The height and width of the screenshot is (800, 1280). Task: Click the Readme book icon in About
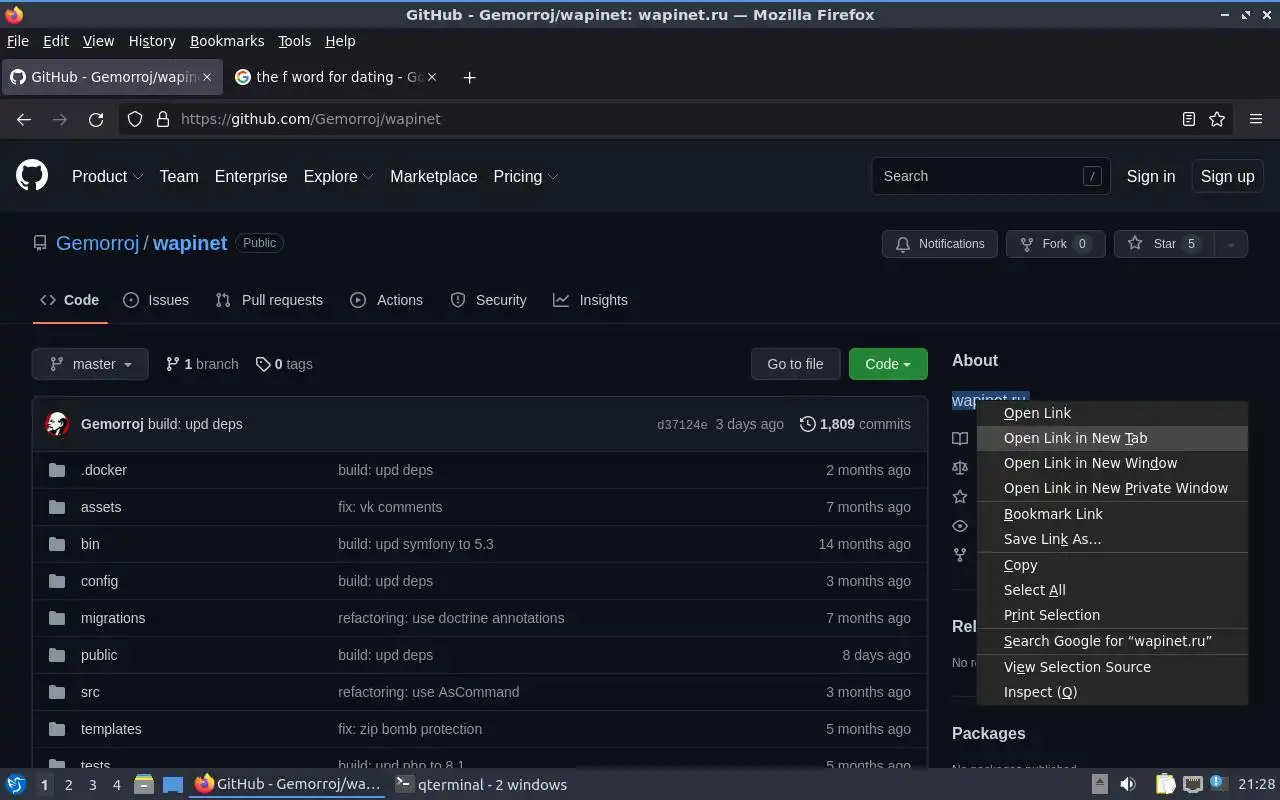(960, 438)
